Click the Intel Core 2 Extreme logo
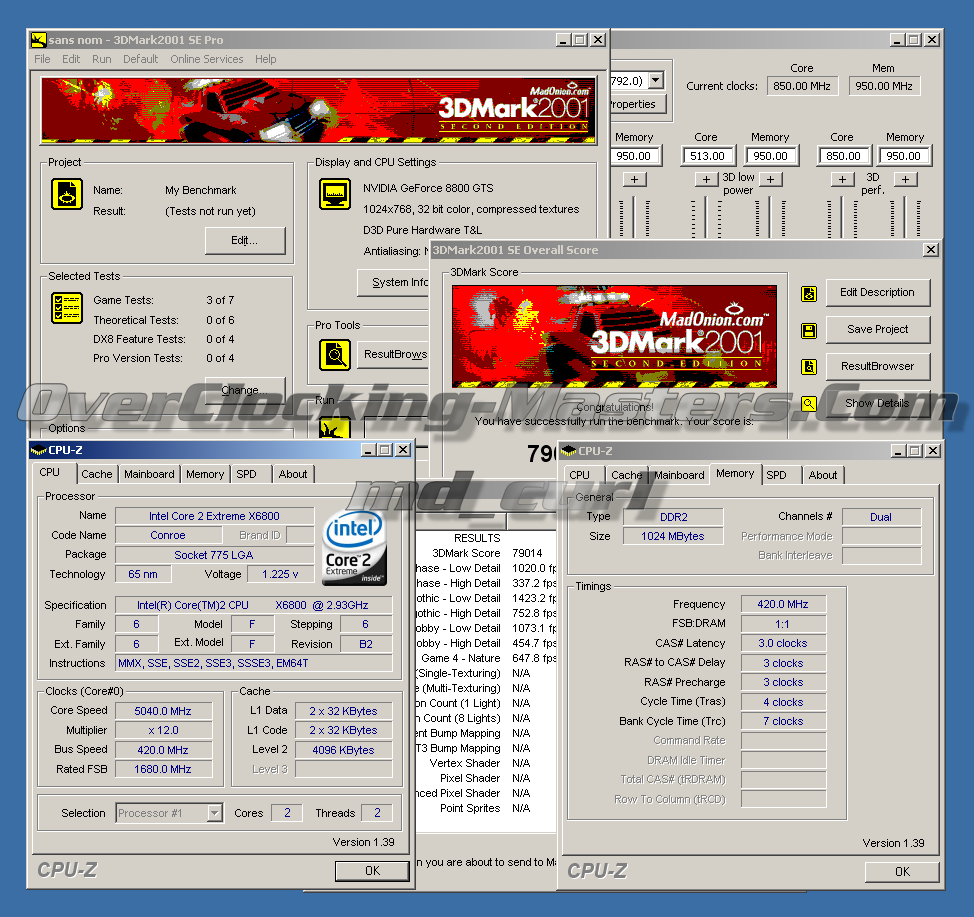Screen dimensions: 974x917 355,548
